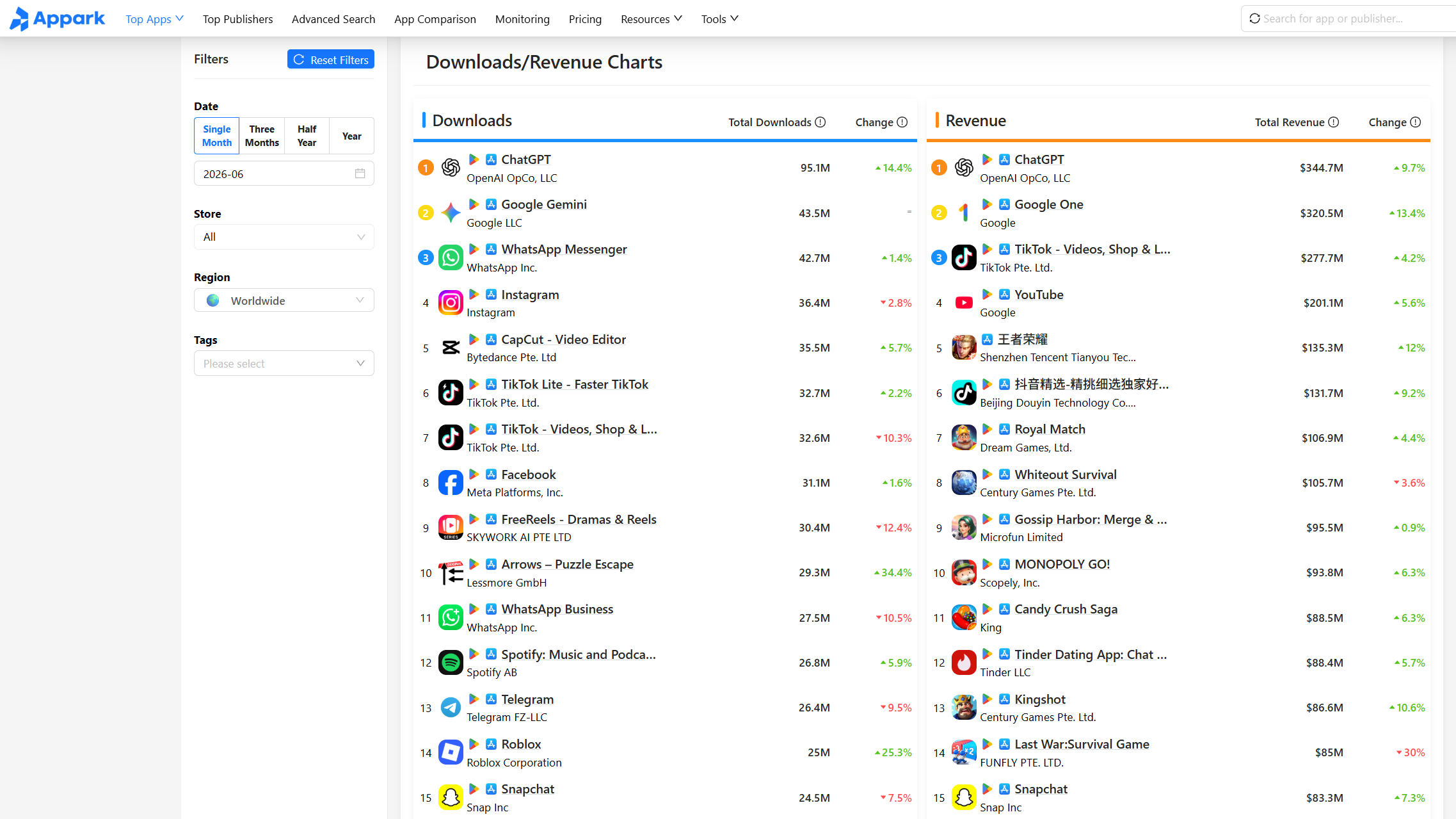This screenshot has width=1456, height=819.
Task: Click the Total Downloads info icon
Action: [x=820, y=122]
